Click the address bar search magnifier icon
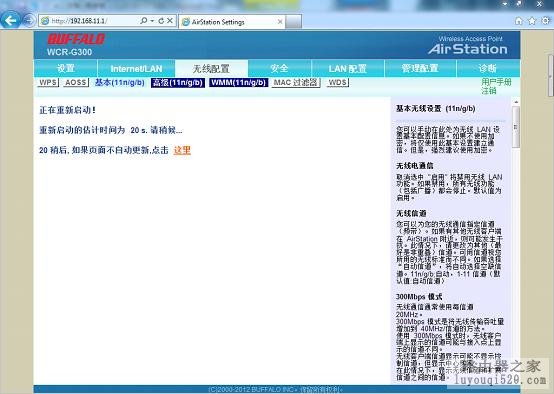554x394 pixels. pyautogui.click(x=143, y=21)
